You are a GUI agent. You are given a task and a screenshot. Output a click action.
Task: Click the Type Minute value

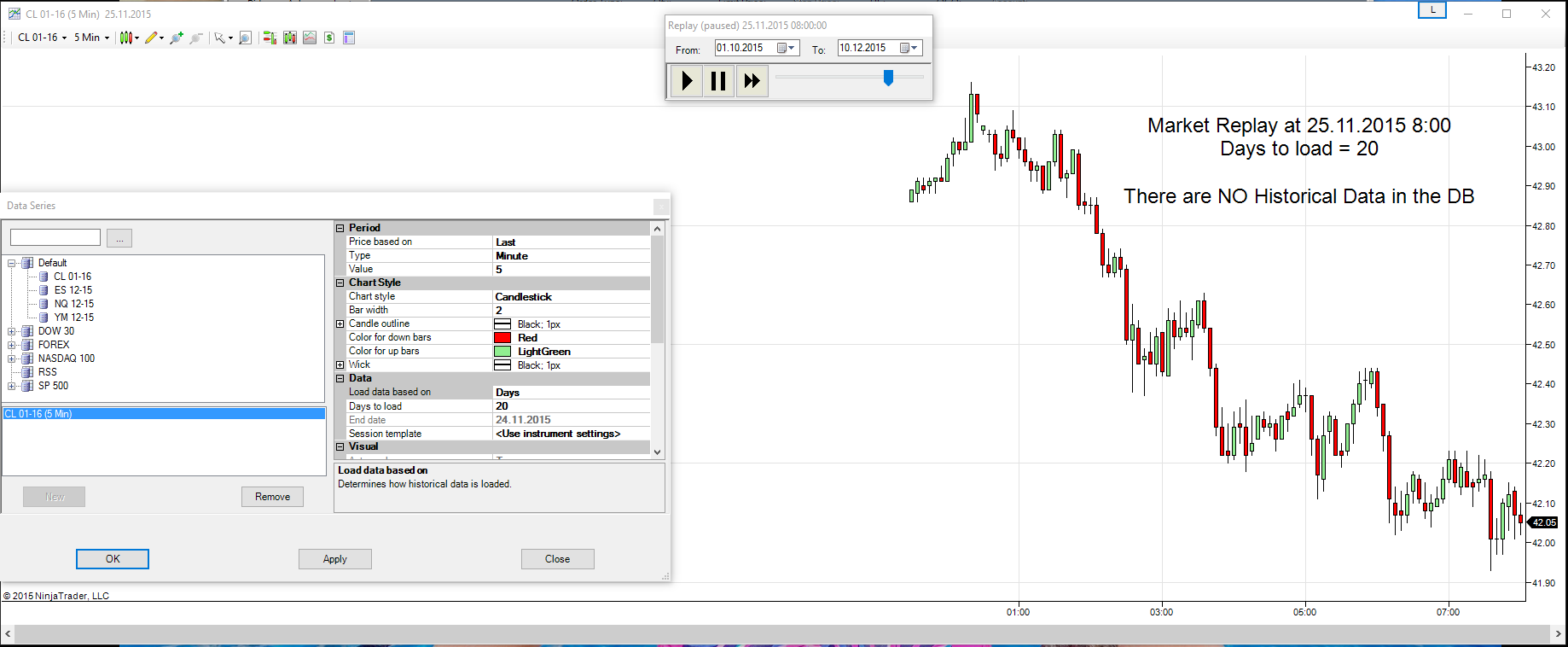(572, 256)
